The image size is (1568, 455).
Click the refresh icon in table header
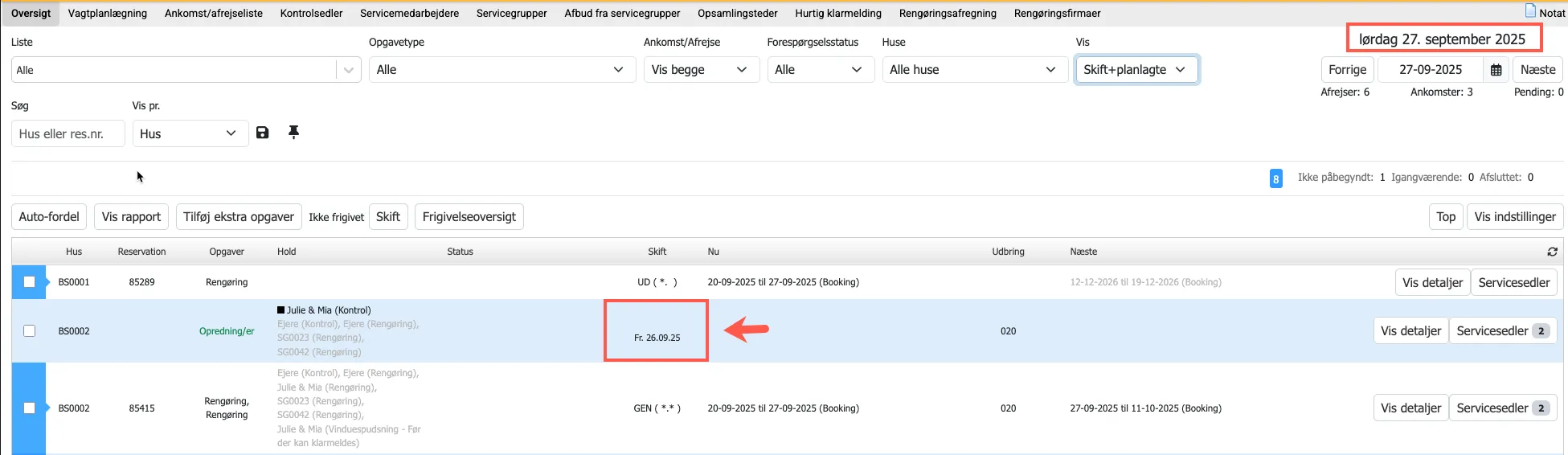[x=1552, y=252]
